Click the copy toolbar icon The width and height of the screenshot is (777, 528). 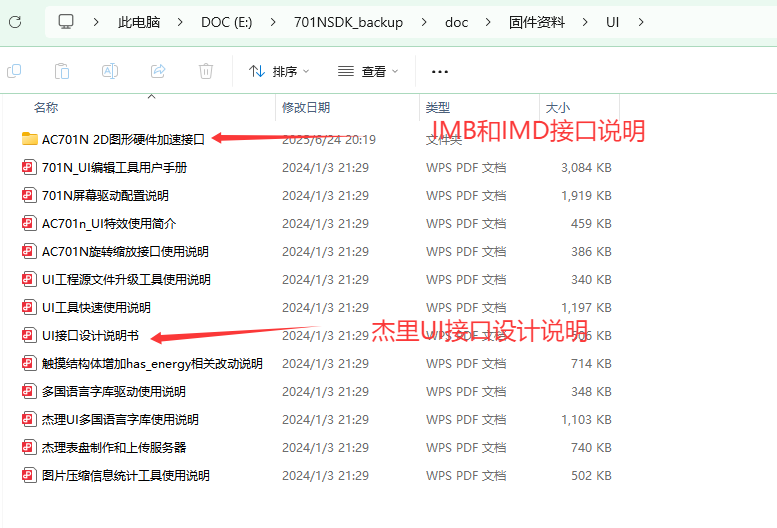[14, 71]
